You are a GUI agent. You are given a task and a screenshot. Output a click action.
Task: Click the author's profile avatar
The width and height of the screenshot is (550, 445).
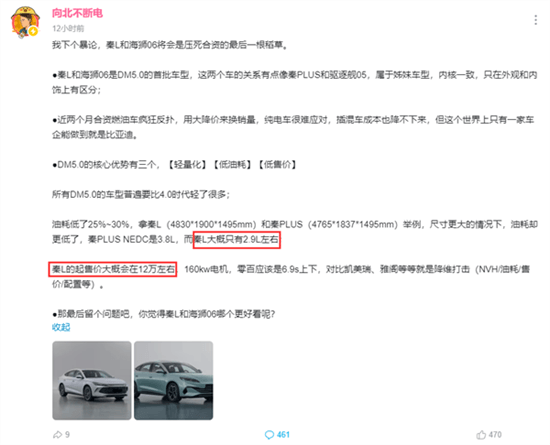(x=25, y=22)
